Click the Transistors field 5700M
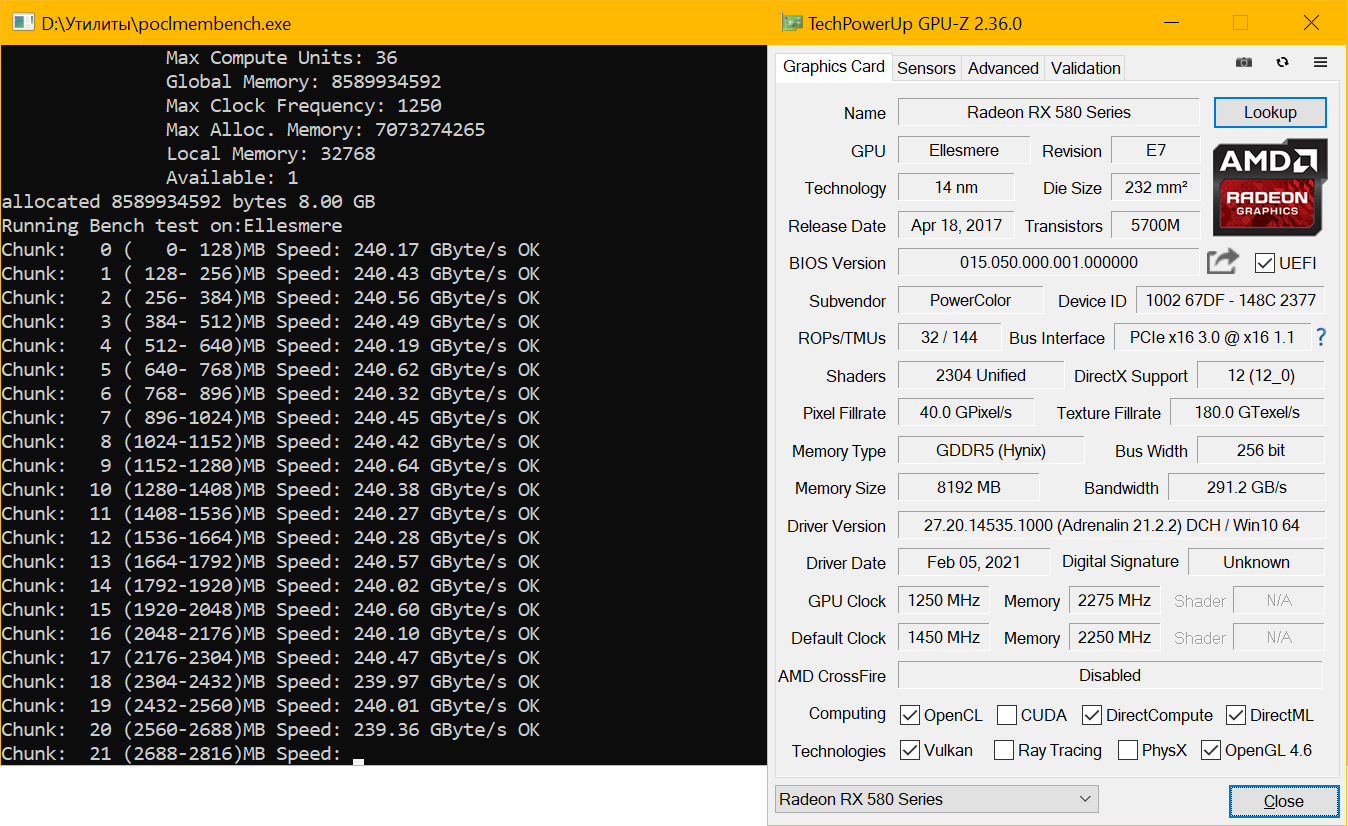 [1155, 225]
